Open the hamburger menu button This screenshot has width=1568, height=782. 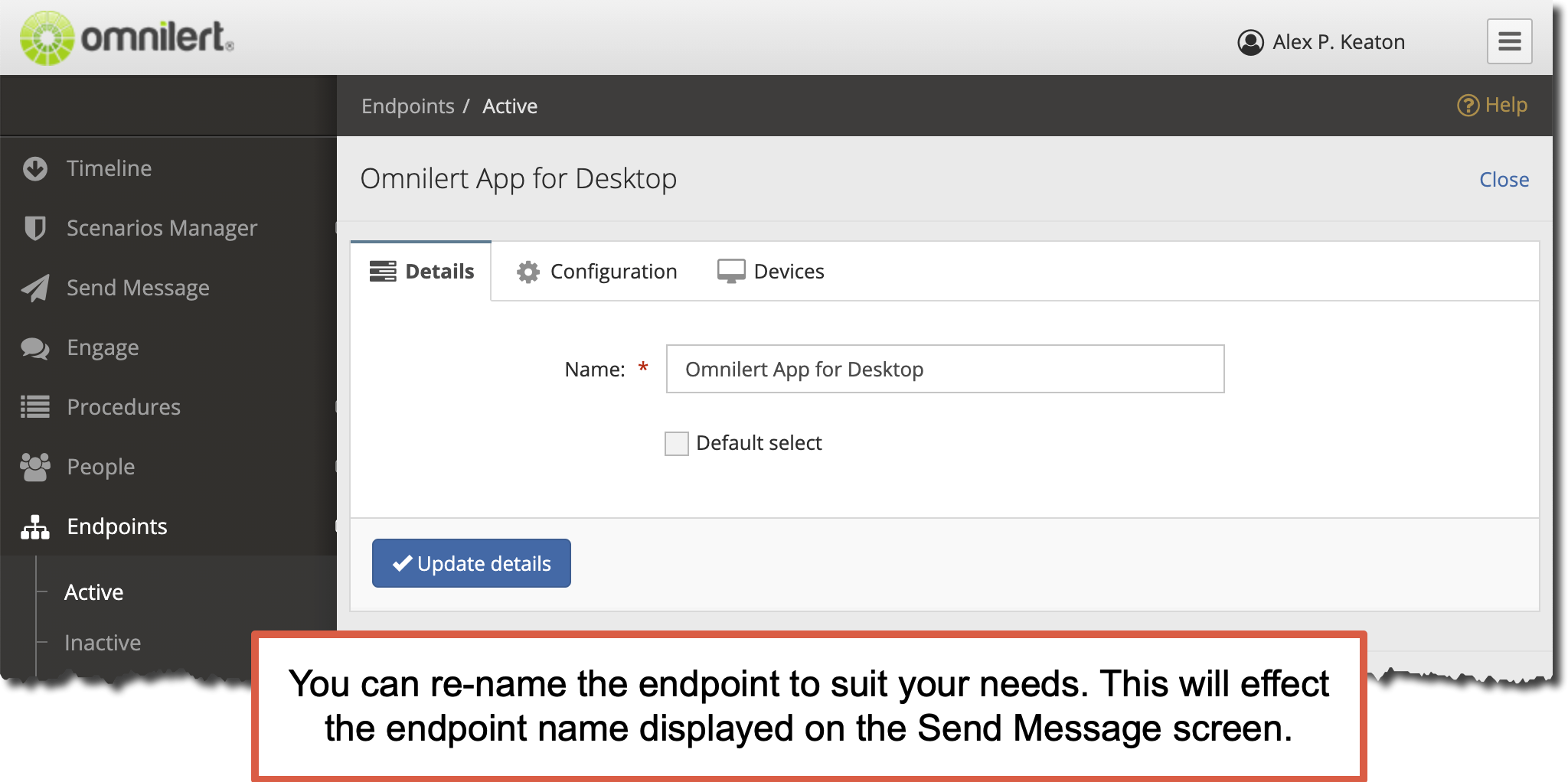tap(1509, 41)
